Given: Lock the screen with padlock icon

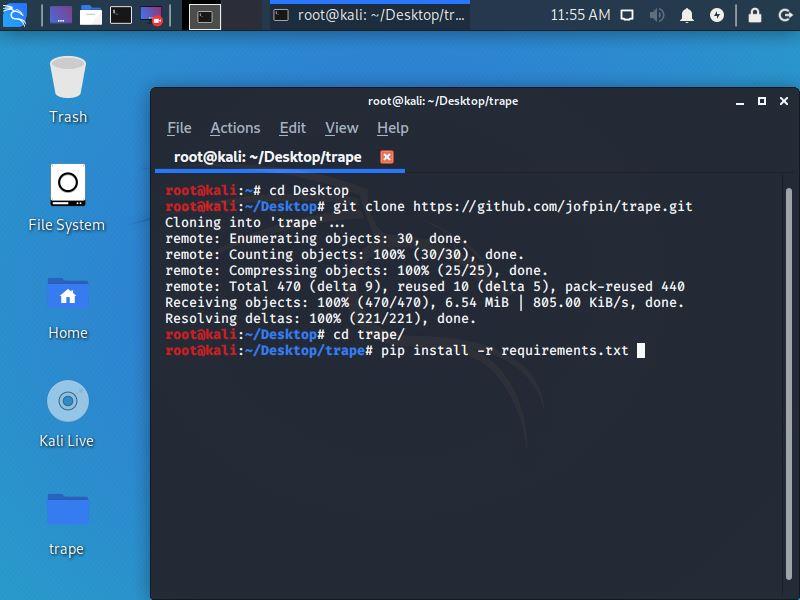Looking at the screenshot, I should 755,15.
